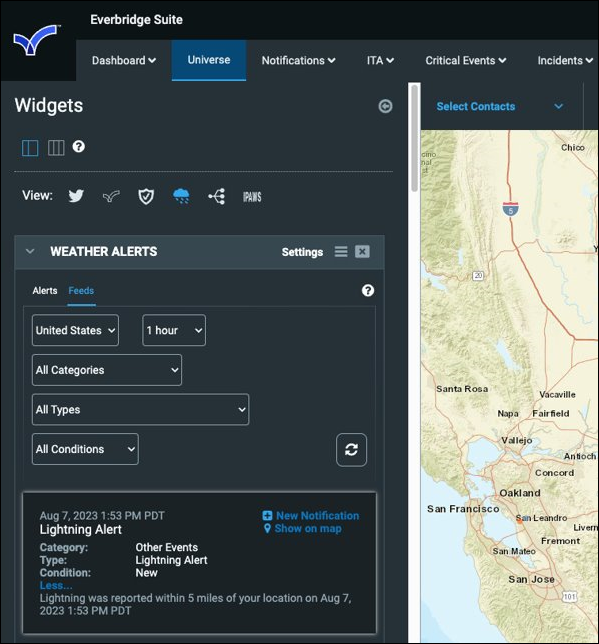The image size is (599, 644).
Task: Refresh the weather feeds list
Action: tap(351, 450)
